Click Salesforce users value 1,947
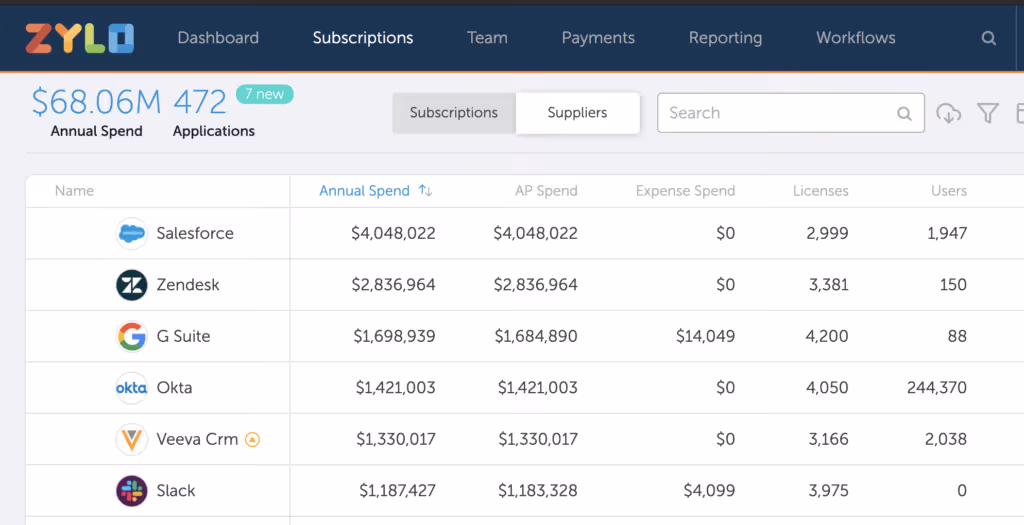This screenshot has width=1024, height=525. coord(947,233)
